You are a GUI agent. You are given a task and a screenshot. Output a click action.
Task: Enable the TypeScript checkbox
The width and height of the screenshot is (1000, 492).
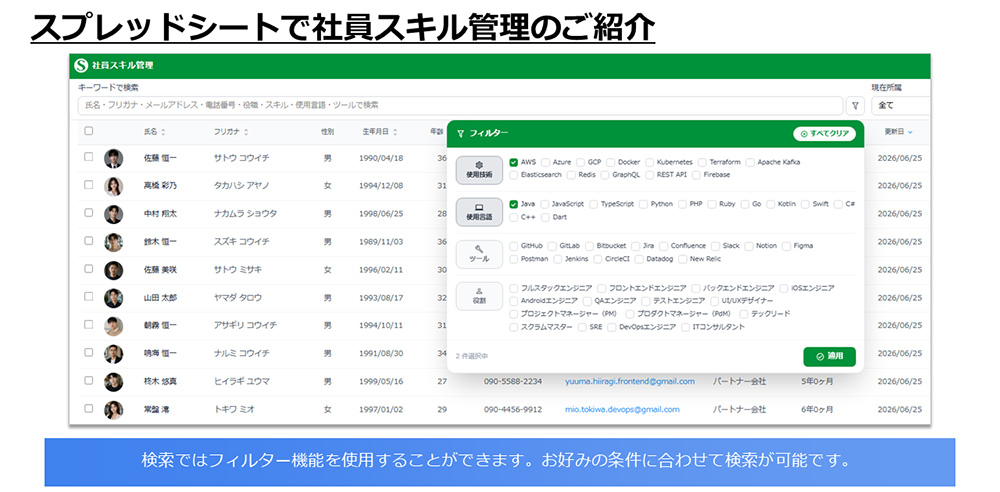pos(594,204)
